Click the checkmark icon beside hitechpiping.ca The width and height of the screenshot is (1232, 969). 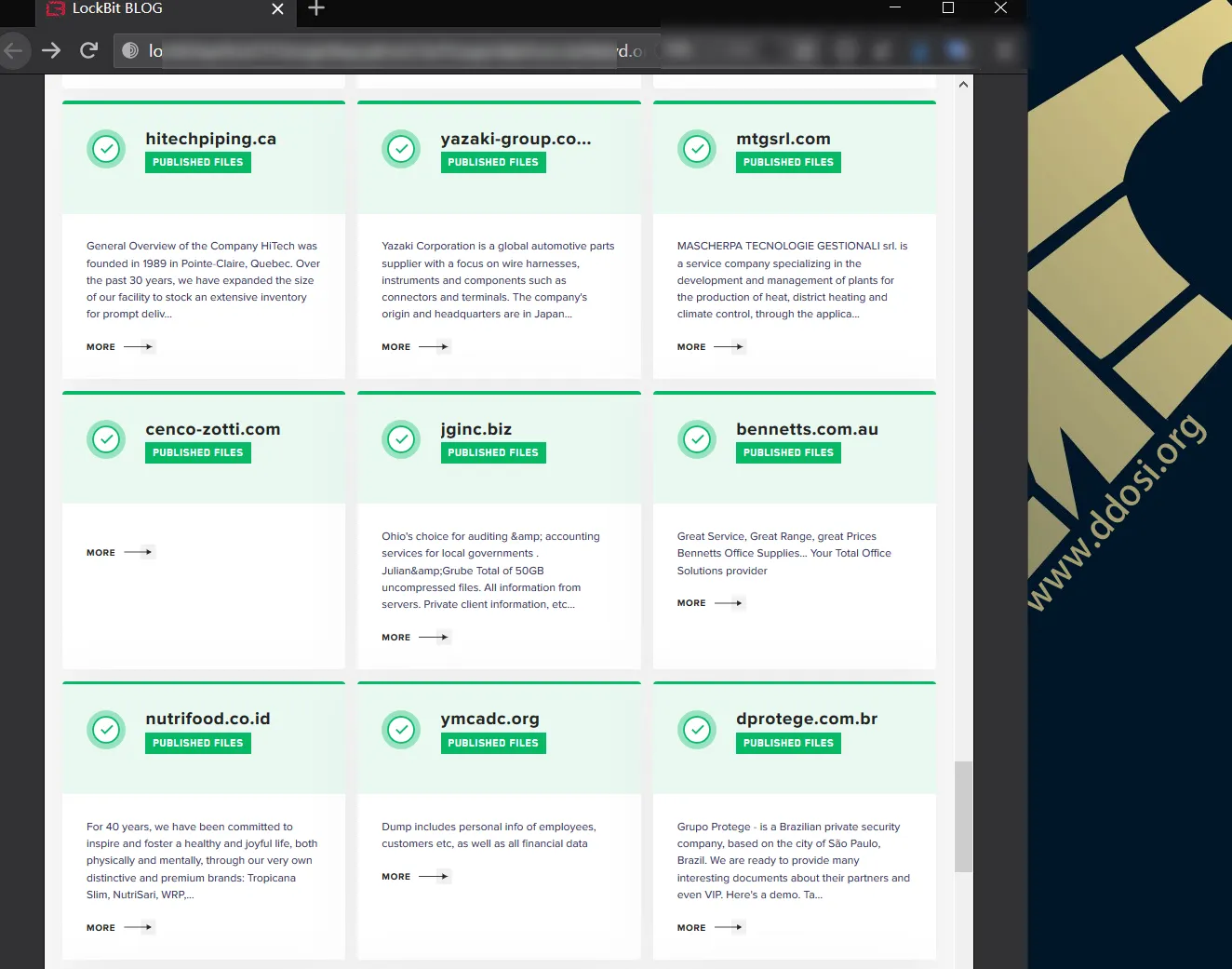(106, 149)
